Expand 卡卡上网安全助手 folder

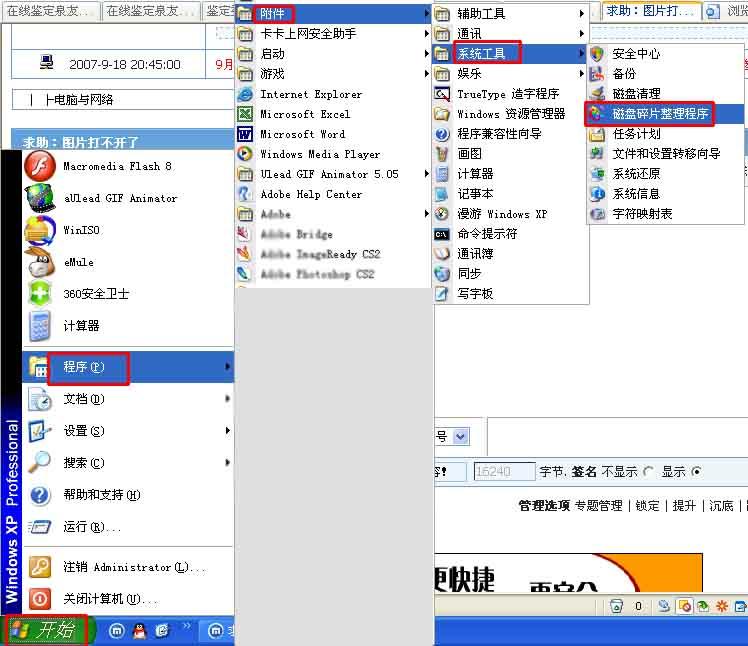(334, 34)
